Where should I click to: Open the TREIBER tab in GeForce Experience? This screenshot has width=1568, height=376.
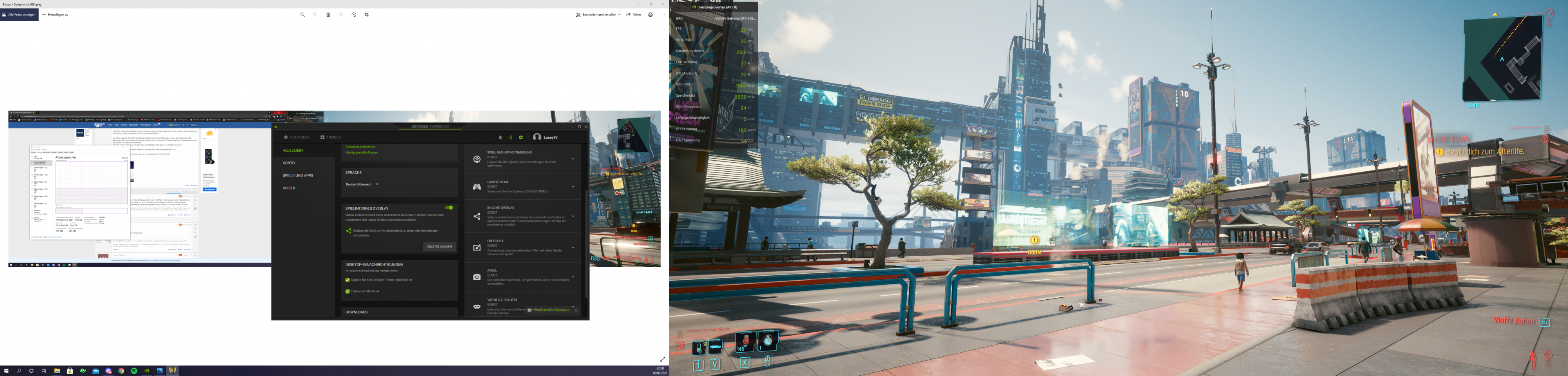(x=330, y=137)
